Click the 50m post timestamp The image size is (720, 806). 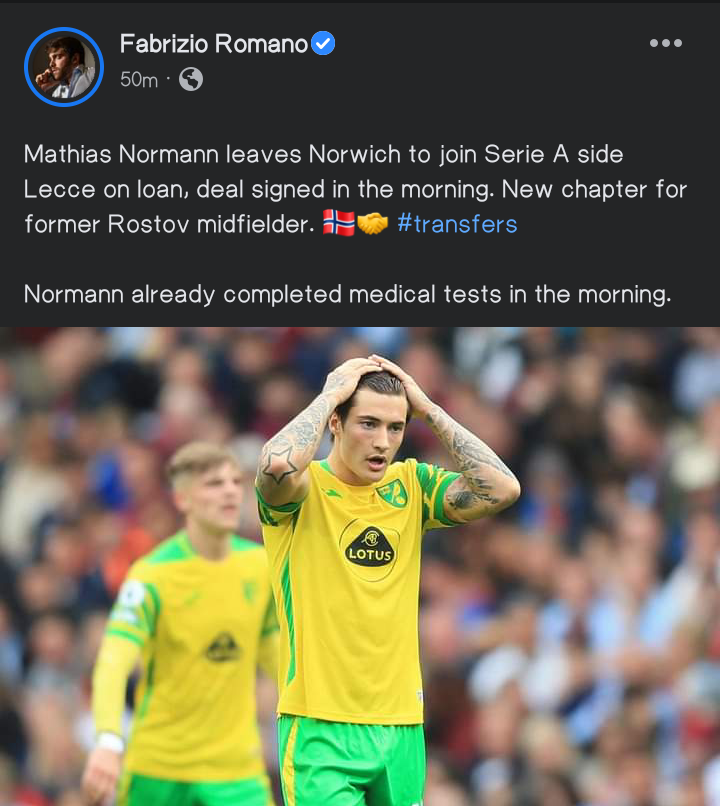click(139, 80)
